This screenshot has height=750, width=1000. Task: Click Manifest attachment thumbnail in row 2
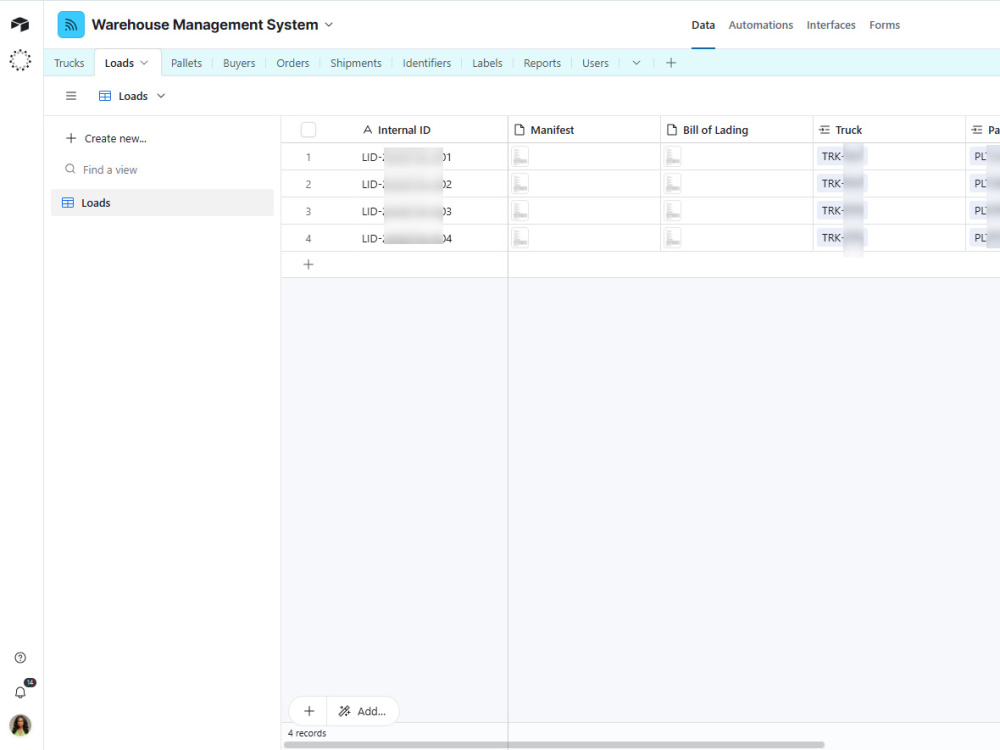point(520,184)
